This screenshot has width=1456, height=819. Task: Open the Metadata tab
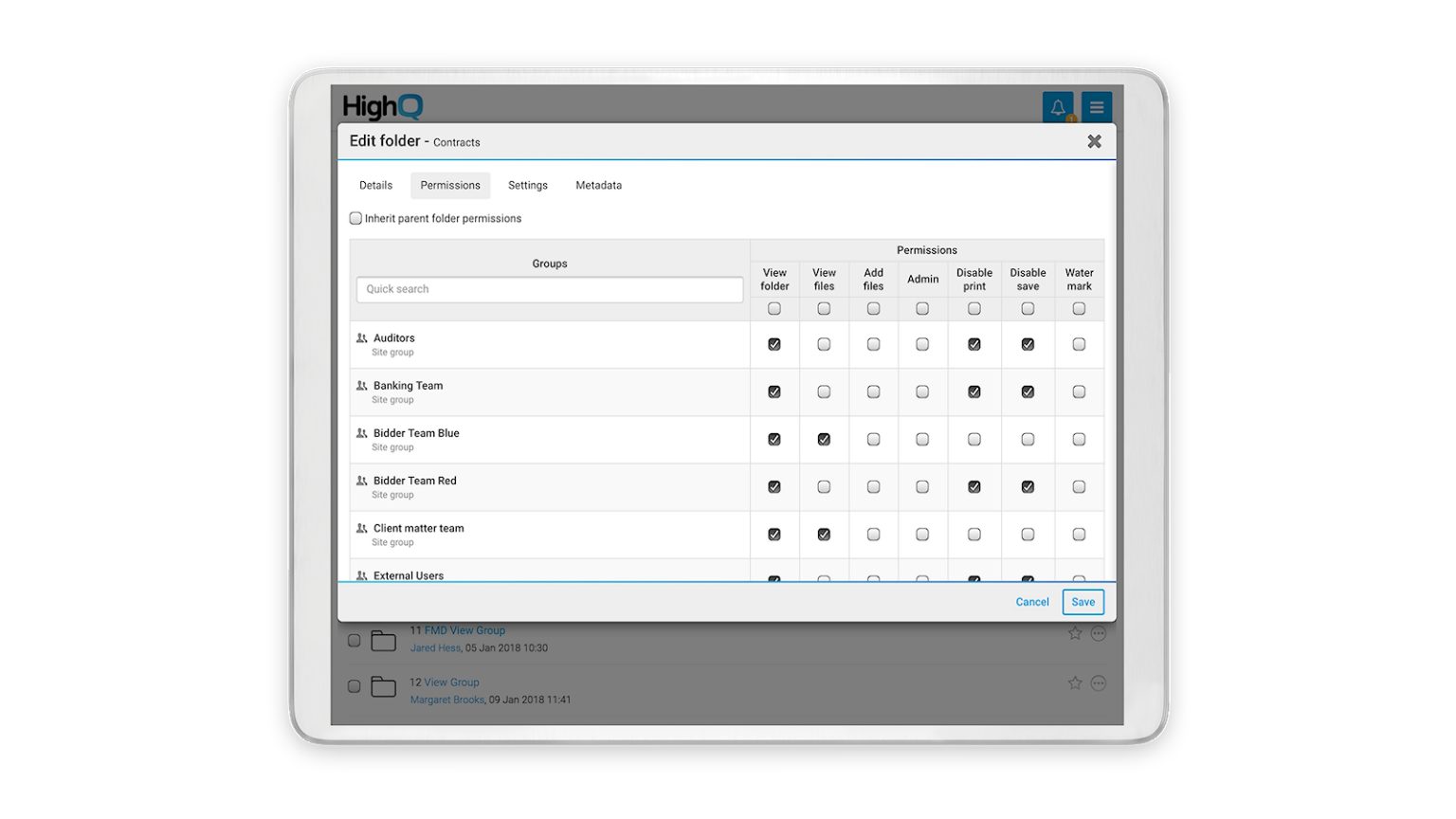coord(598,185)
